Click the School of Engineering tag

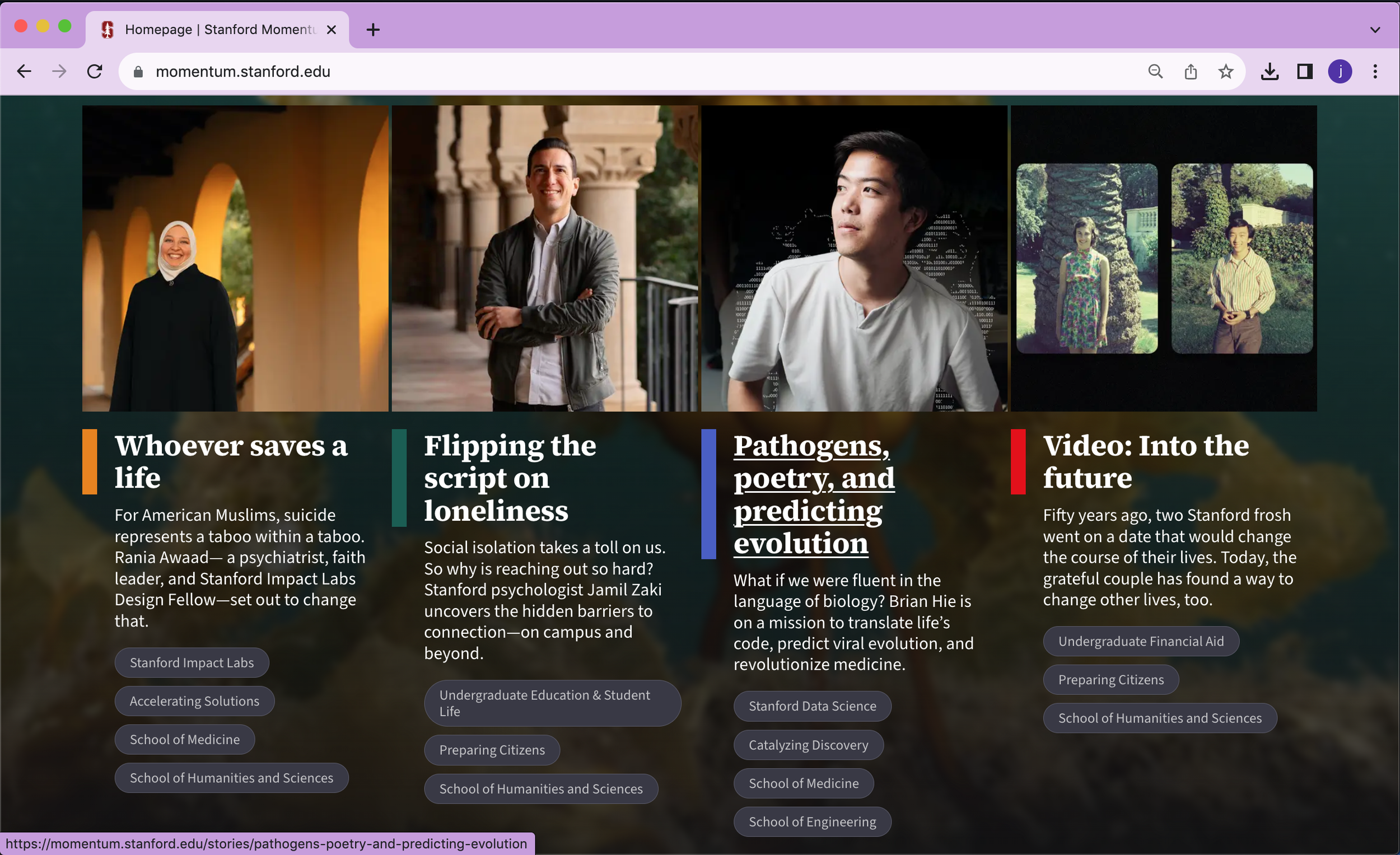(813, 821)
